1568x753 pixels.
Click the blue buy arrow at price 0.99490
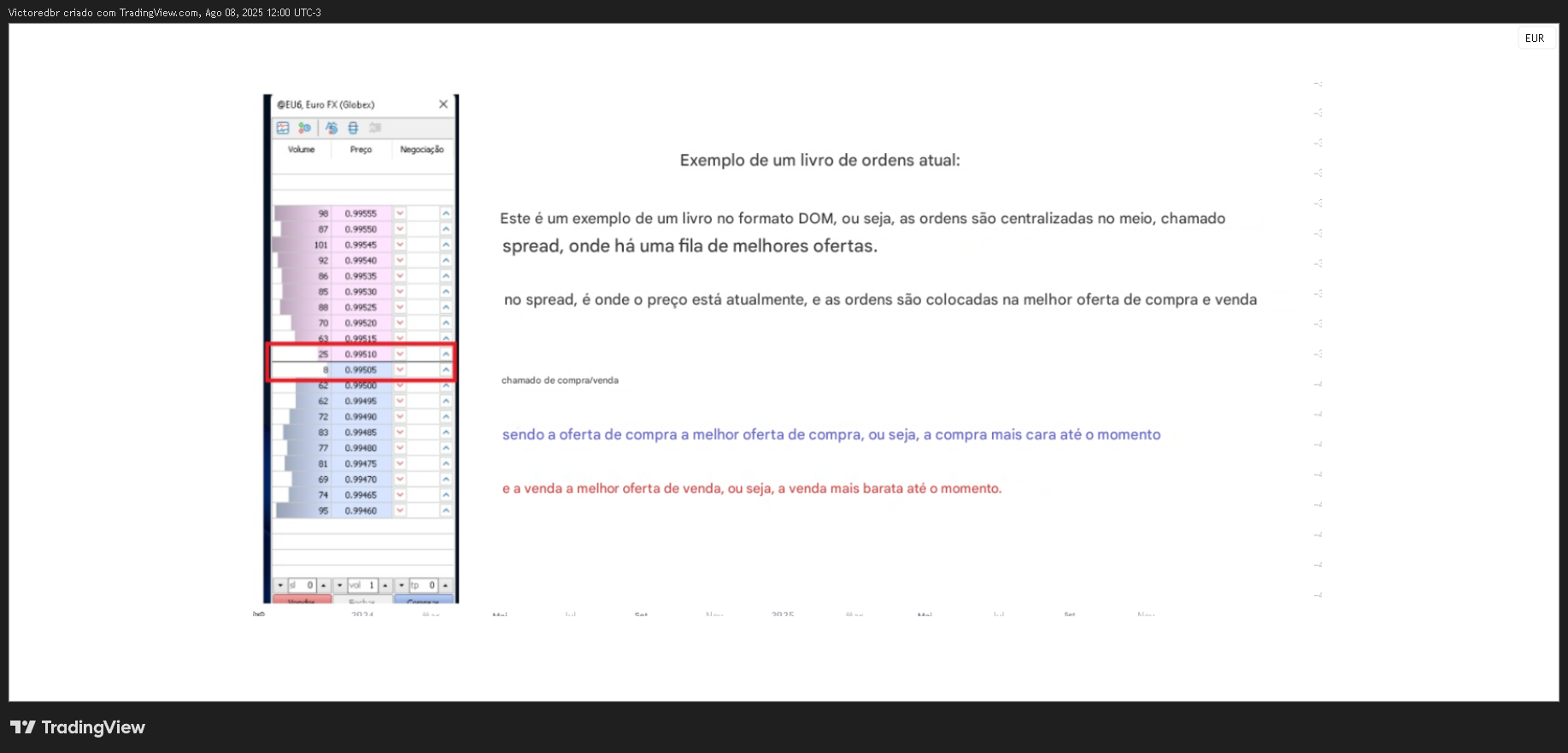point(446,417)
